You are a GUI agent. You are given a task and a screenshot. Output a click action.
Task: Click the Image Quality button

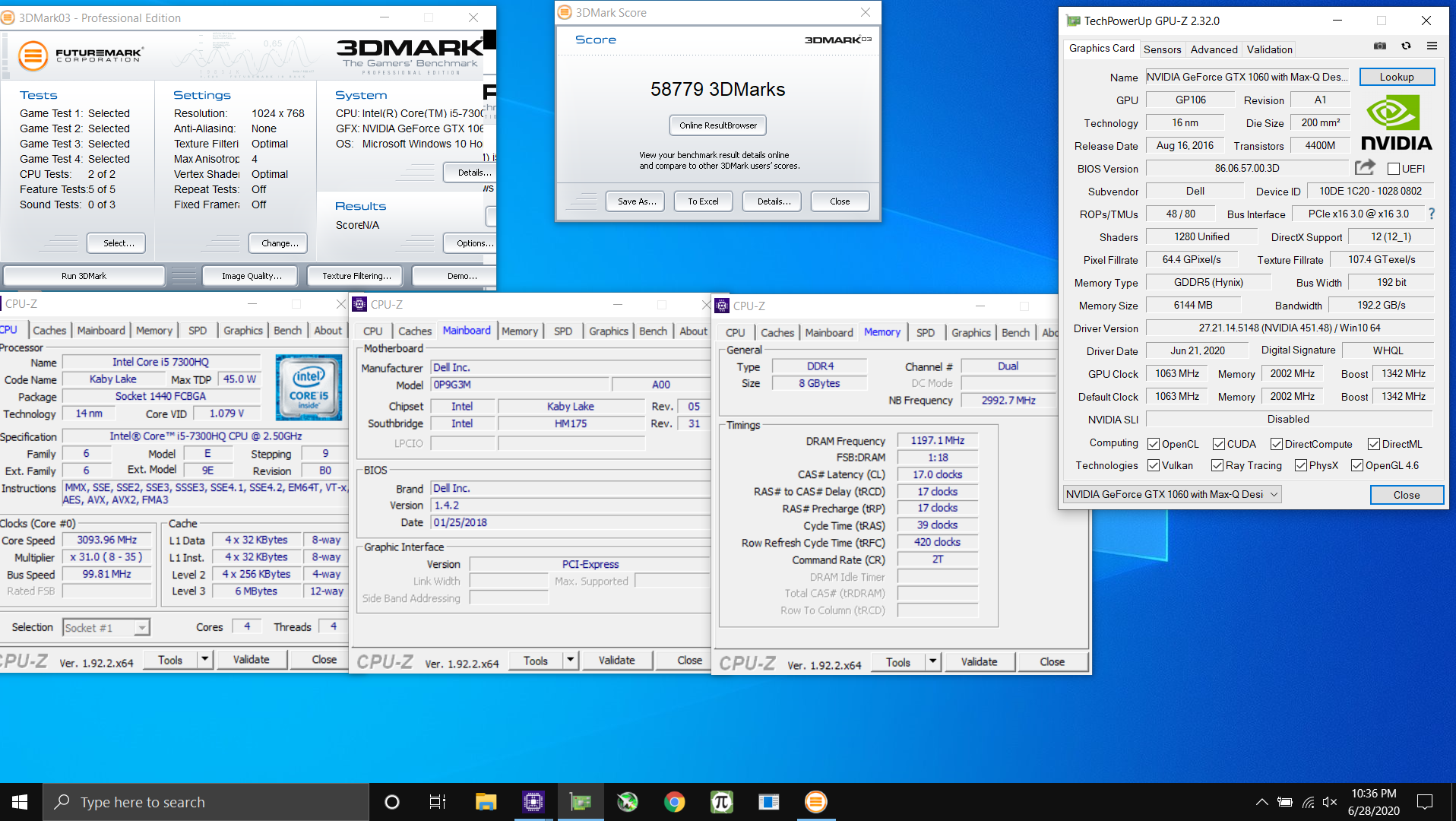(252, 276)
